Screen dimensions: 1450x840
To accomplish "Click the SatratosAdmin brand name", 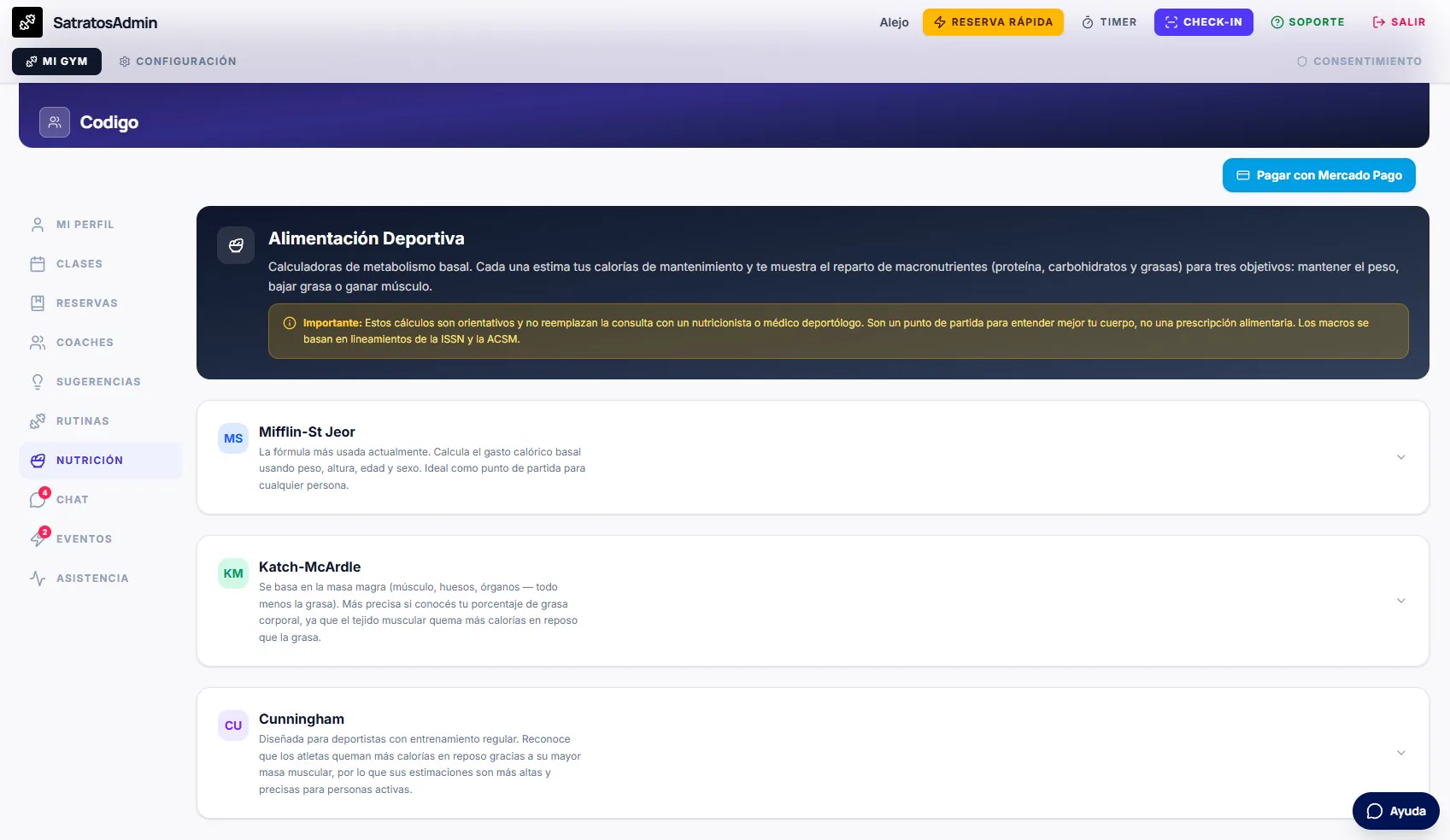I will point(105,23).
